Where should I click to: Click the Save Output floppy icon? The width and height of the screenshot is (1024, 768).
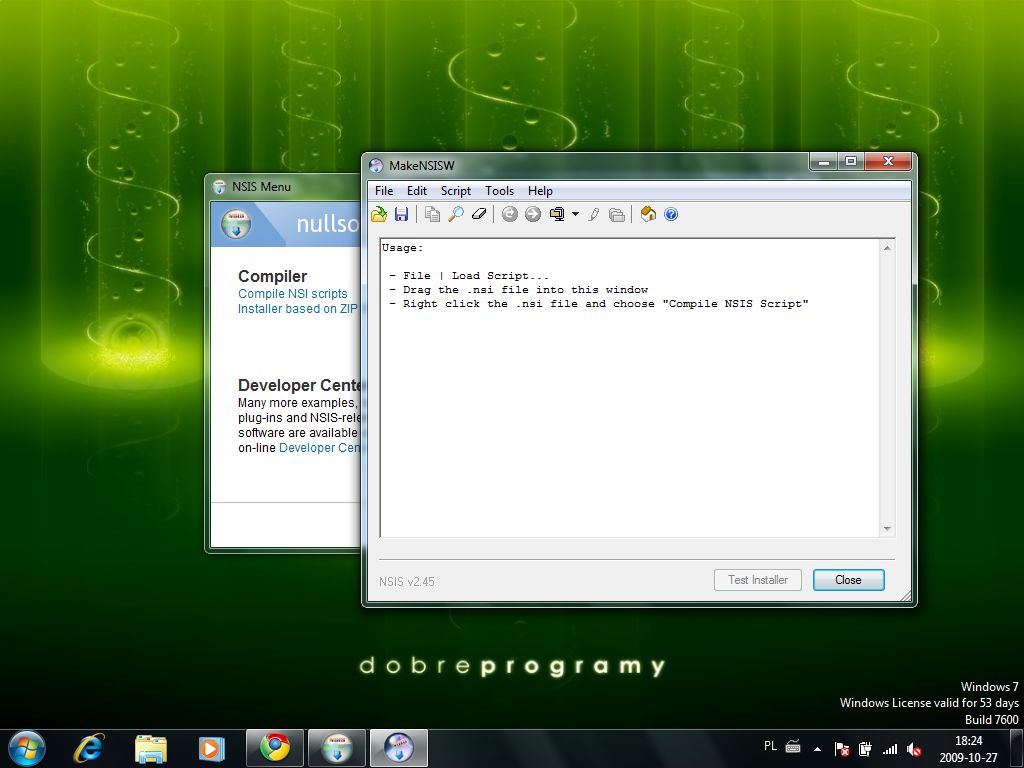[401, 214]
